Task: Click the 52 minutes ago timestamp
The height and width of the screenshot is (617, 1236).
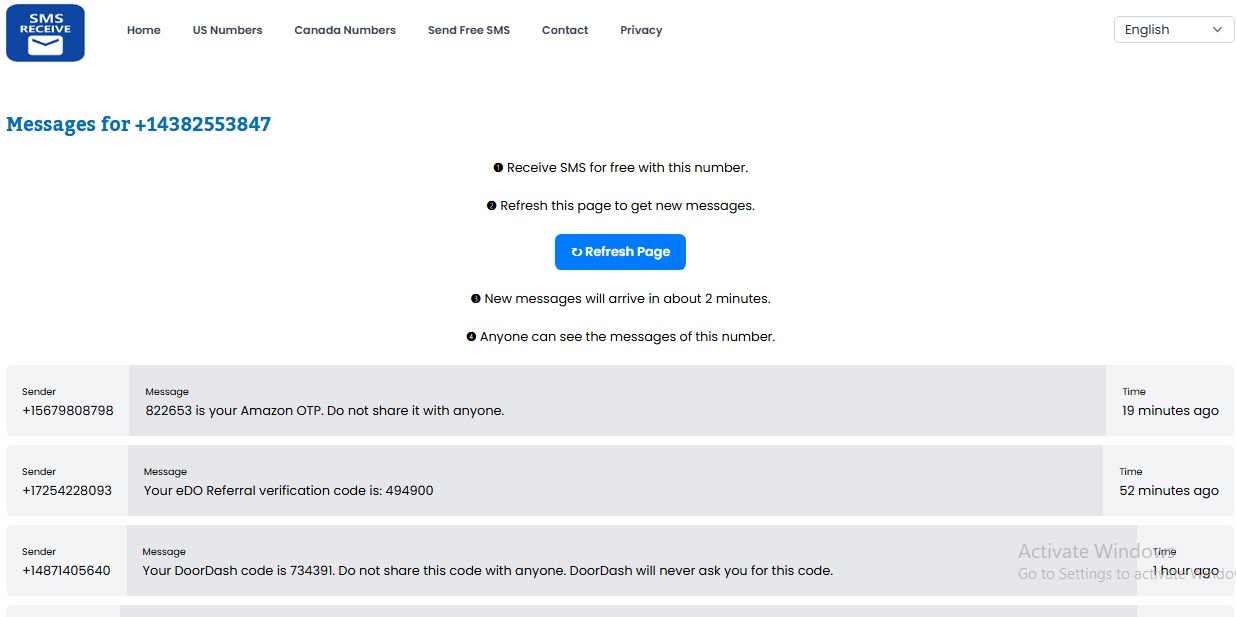Action: 1169,490
